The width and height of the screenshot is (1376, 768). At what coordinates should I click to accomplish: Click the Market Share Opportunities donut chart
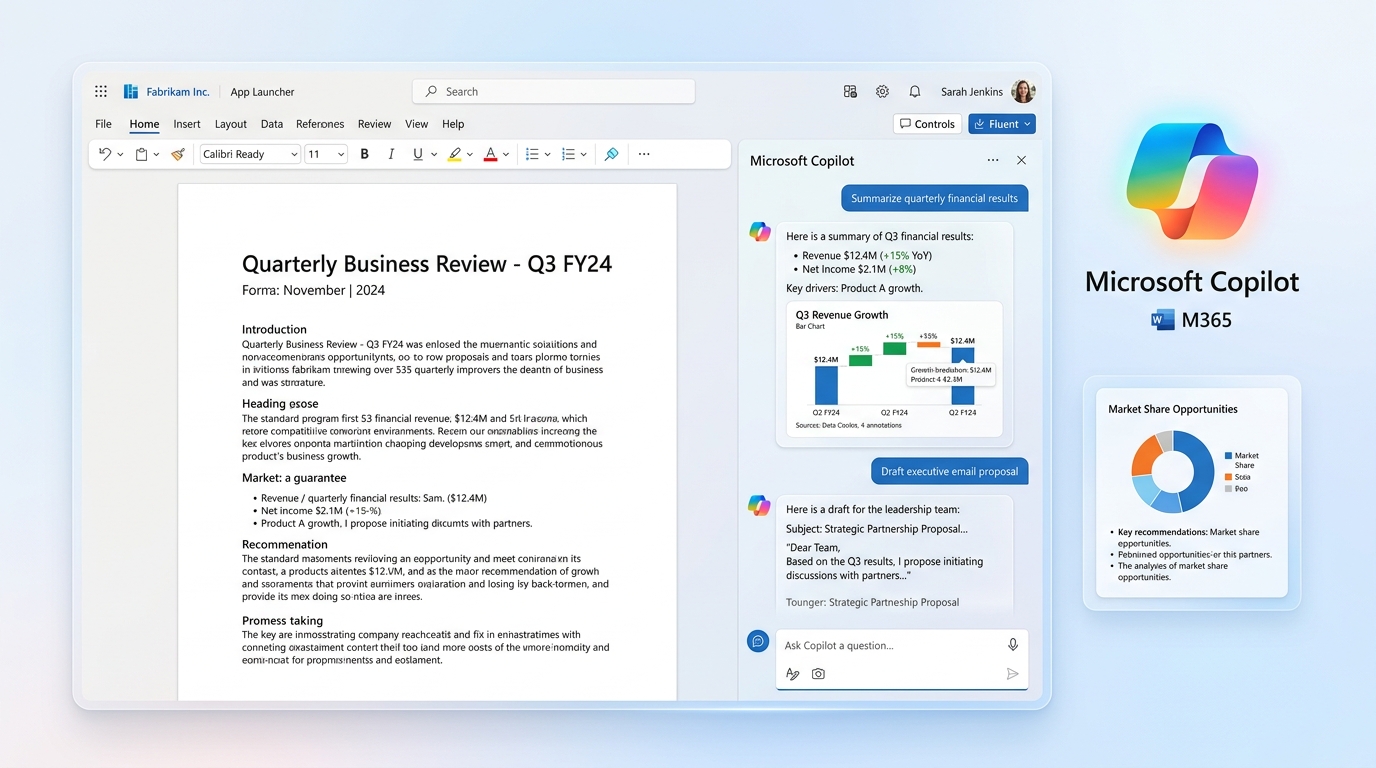point(1172,471)
